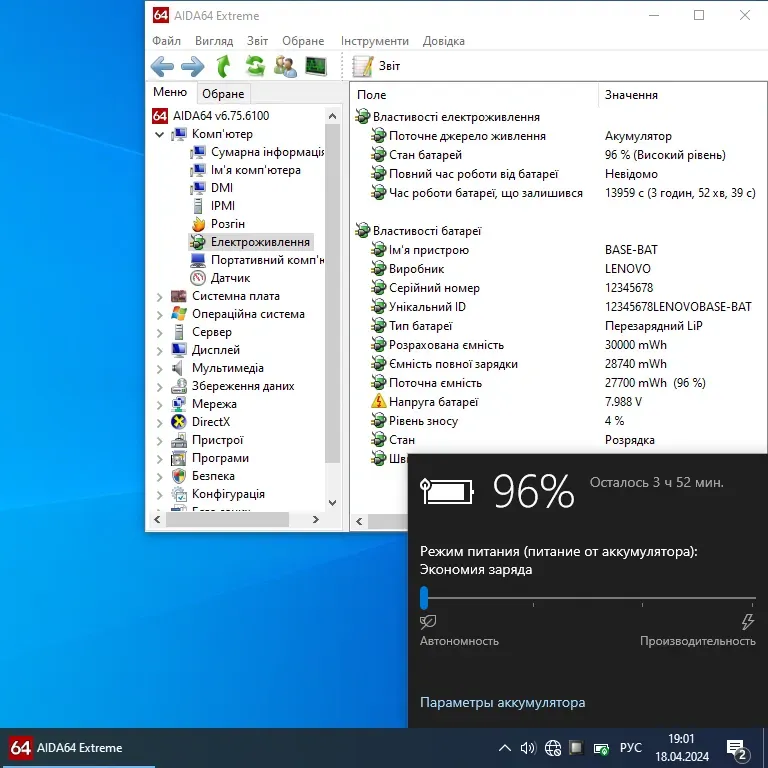Collapse the Комп'ютер tree node
Screen dimensions: 768x768
160,134
